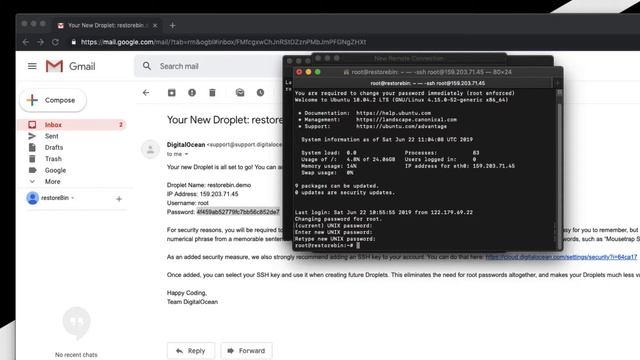This screenshot has width=640, height=360.
Task: Click the Gmail logo
Action: click(71, 66)
